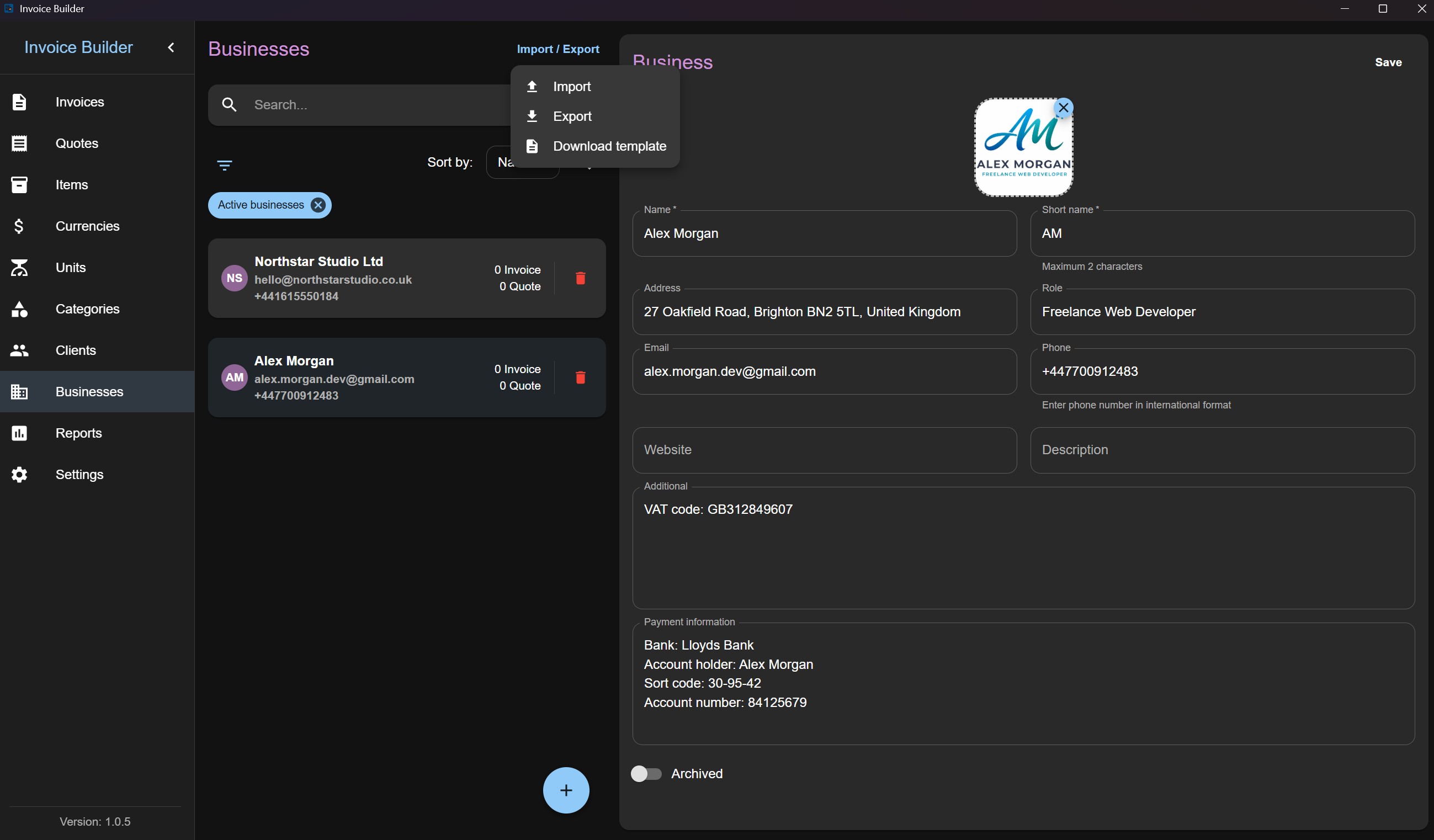Add a new business with plus button
The height and width of the screenshot is (840, 1434).
pos(566,790)
